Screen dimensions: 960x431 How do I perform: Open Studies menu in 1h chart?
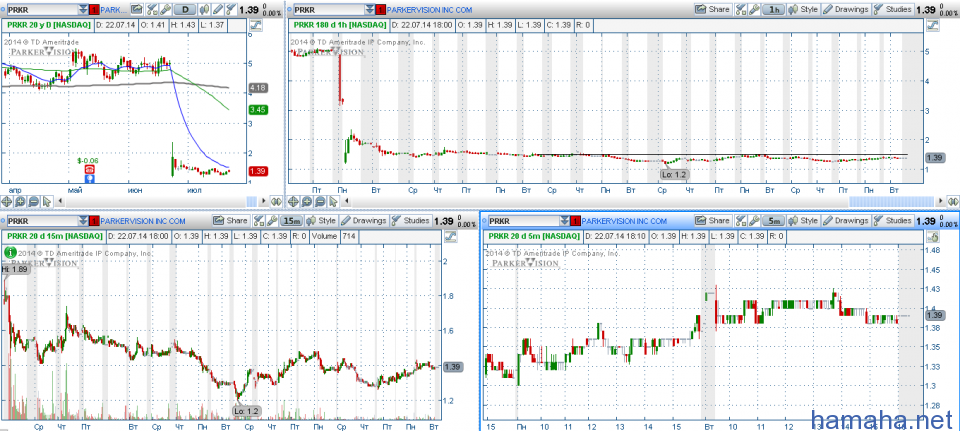[x=893, y=9]
